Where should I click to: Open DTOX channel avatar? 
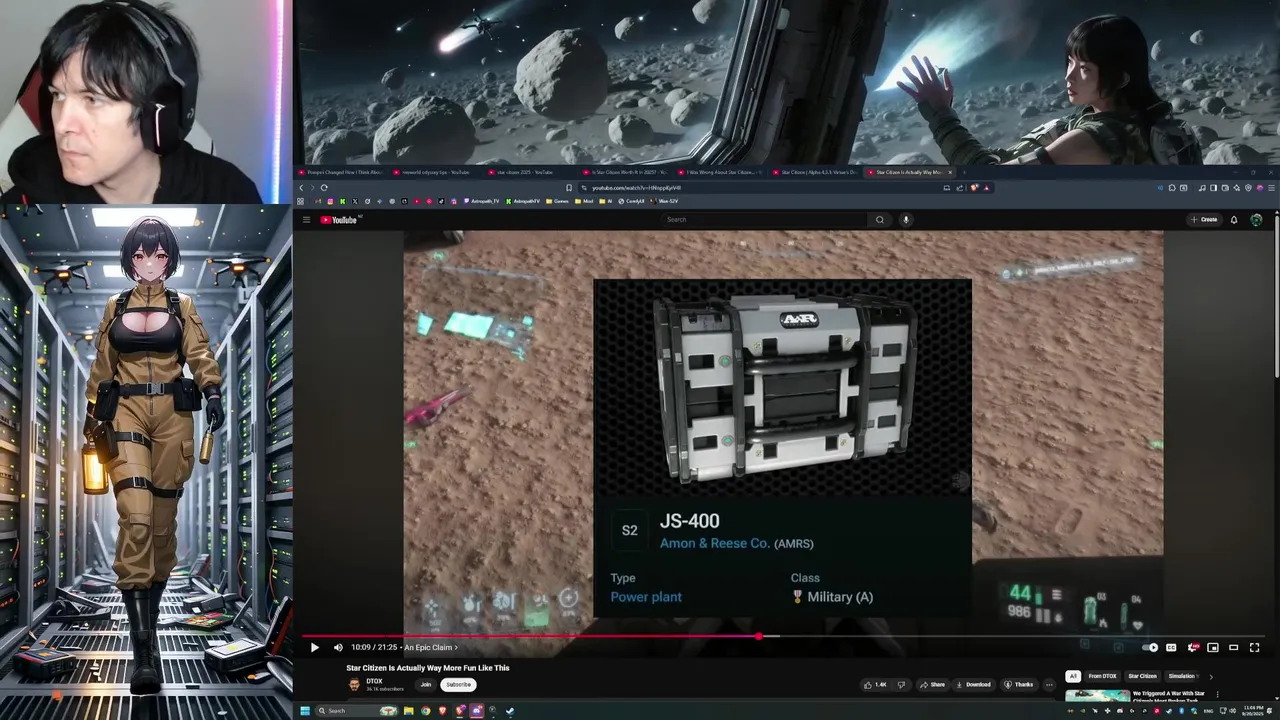[x=354, y=685]
